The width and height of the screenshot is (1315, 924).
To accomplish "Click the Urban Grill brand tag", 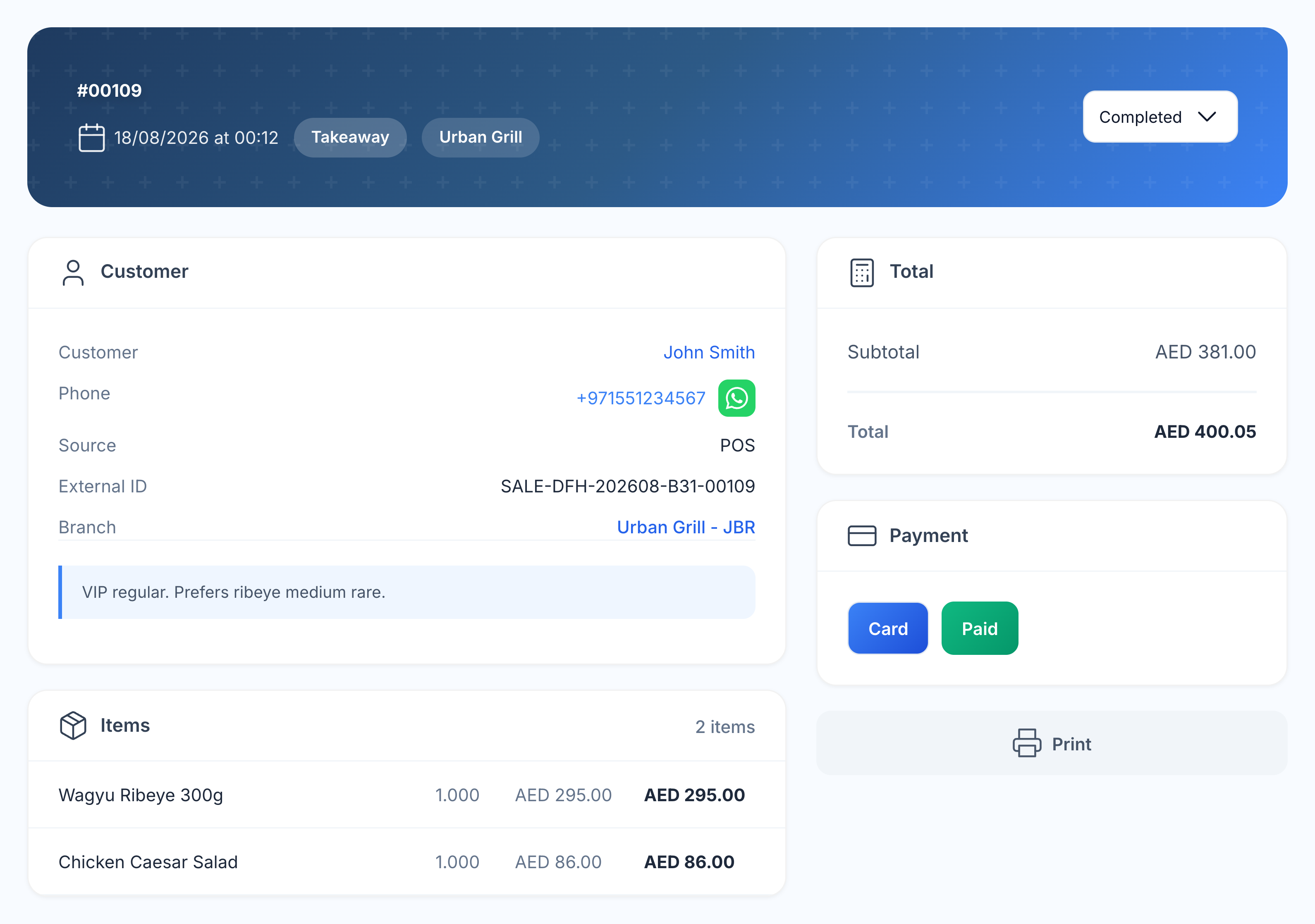I will 481,137.
